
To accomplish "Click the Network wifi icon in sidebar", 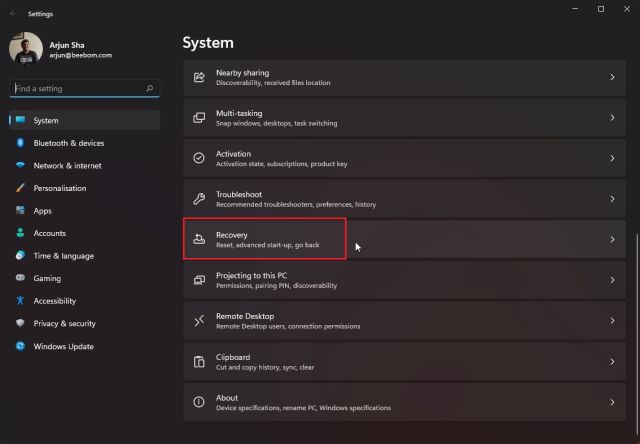I will coord(20,165).
